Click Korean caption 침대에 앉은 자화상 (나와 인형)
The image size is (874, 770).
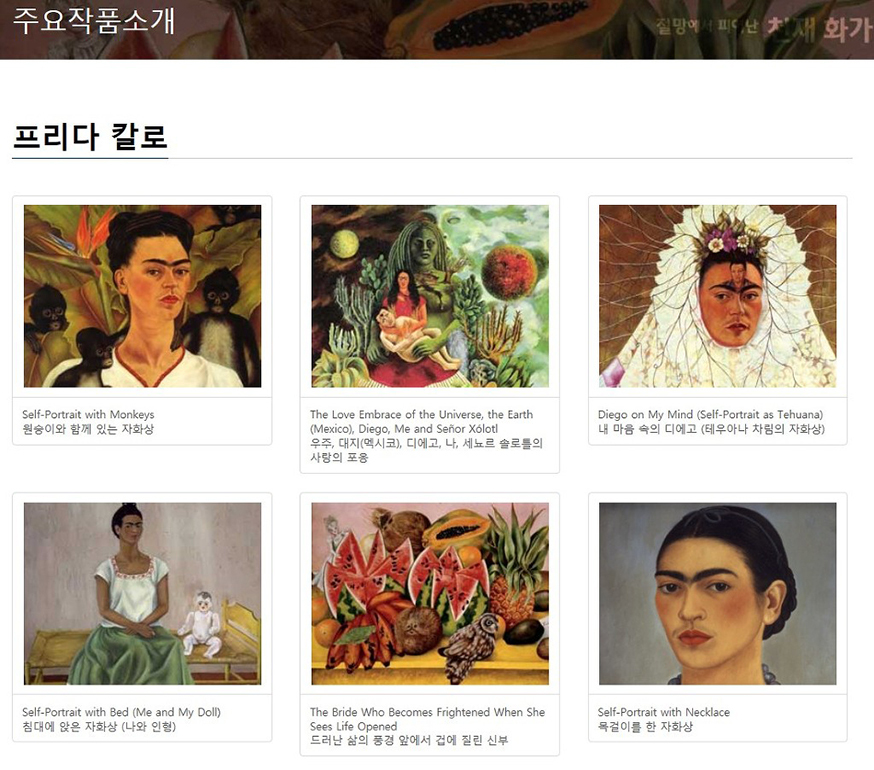click(x=99, y=726)
